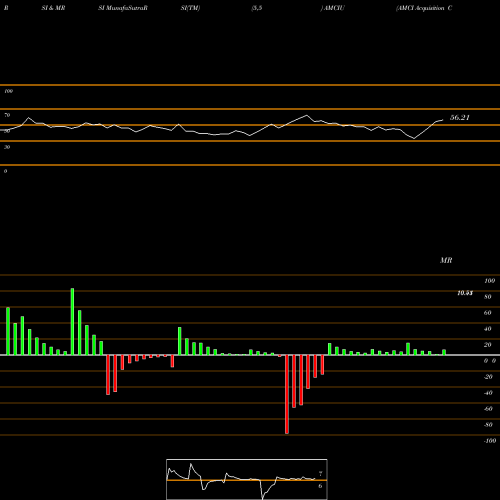The image size is (500, 500).
Task: Click the '(5,5' parameter header text
Action: click(257, 8)
